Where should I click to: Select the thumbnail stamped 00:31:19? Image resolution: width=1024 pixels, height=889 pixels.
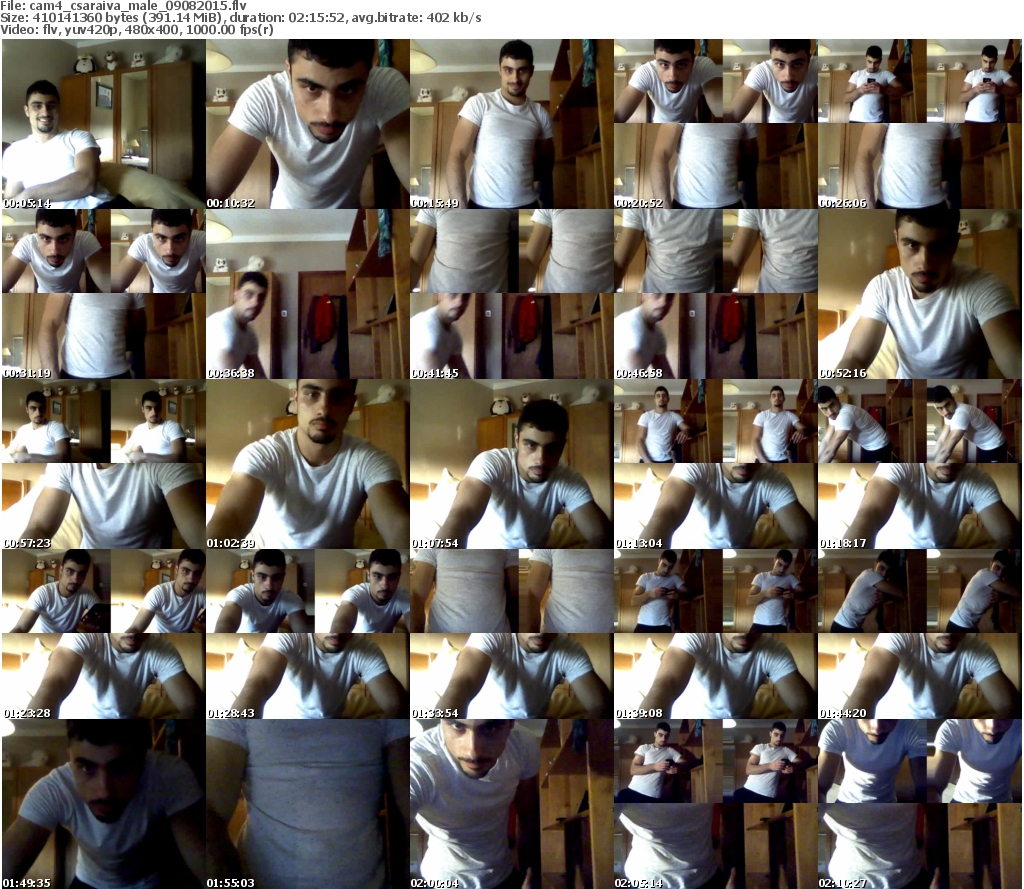tap(104, 294)
